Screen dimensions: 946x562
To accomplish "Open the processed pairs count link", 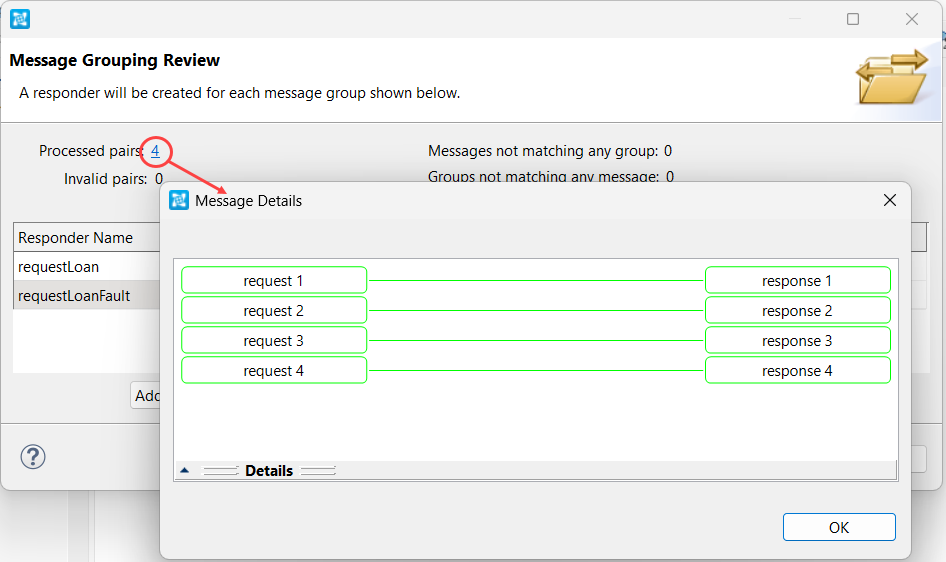I will (x=155, y=151).
